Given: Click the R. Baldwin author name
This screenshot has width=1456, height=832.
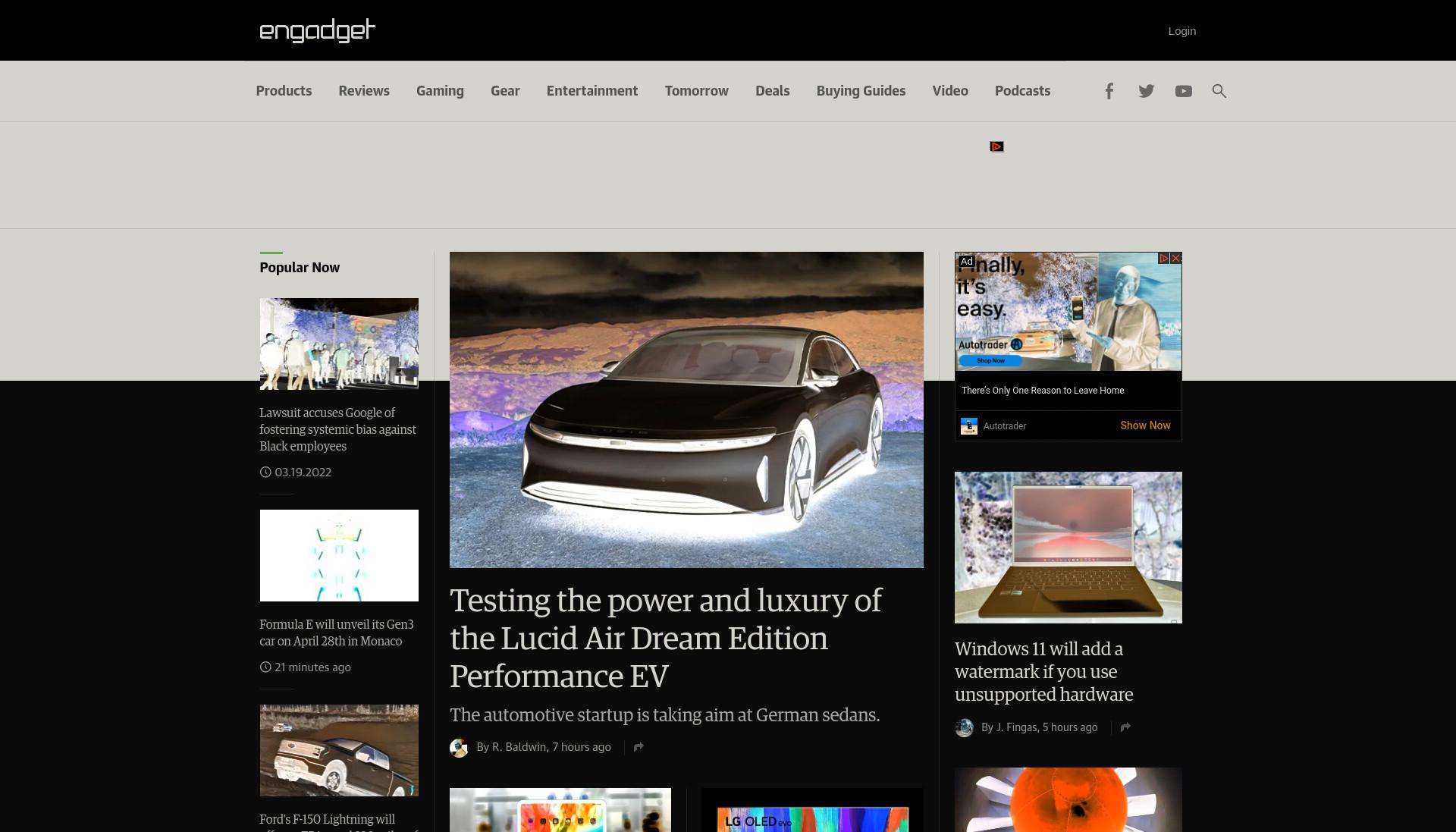Looking at the screenshot, I should click(x=519, y=747).
